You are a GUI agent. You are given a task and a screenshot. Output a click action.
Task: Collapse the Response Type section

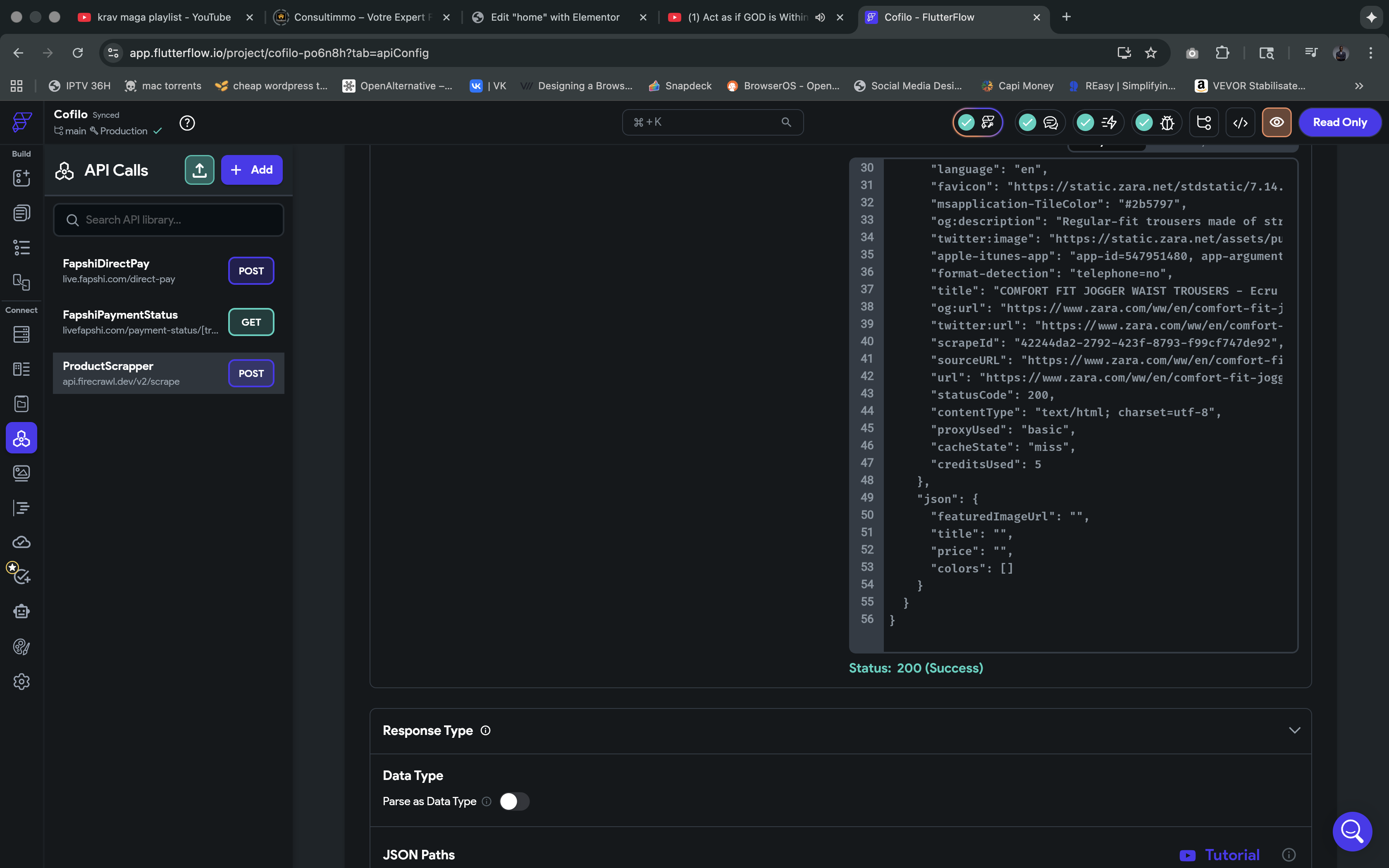1294,730
